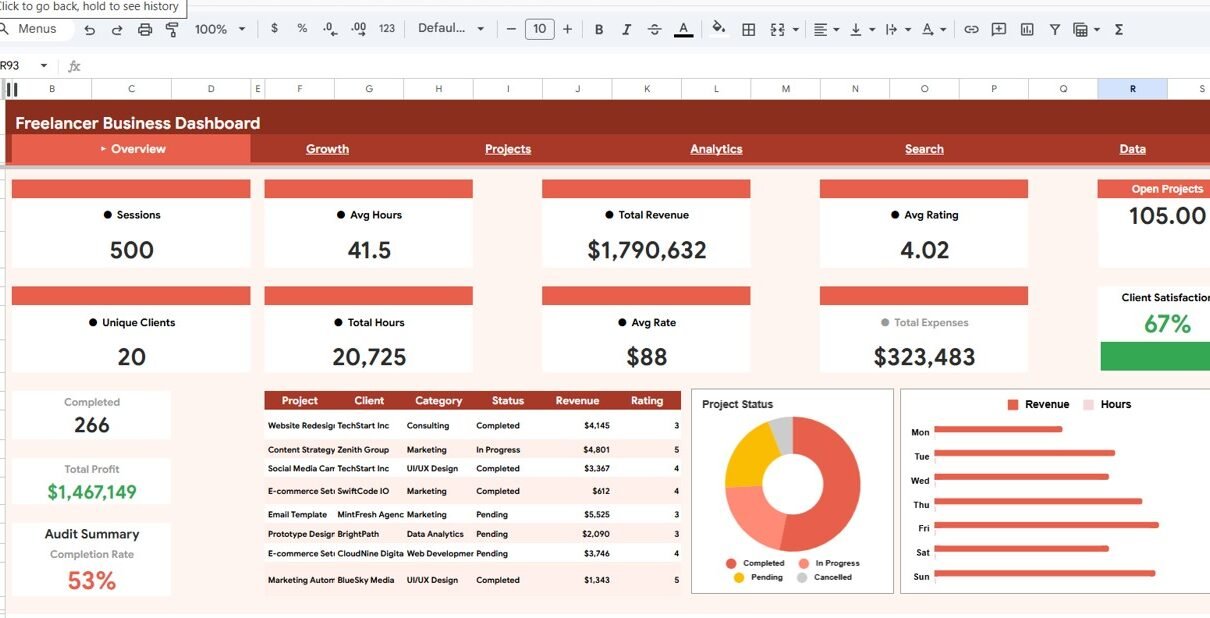Open the Borders tool
This screenshot has height=618, width=1210.
tap(748, 30)
